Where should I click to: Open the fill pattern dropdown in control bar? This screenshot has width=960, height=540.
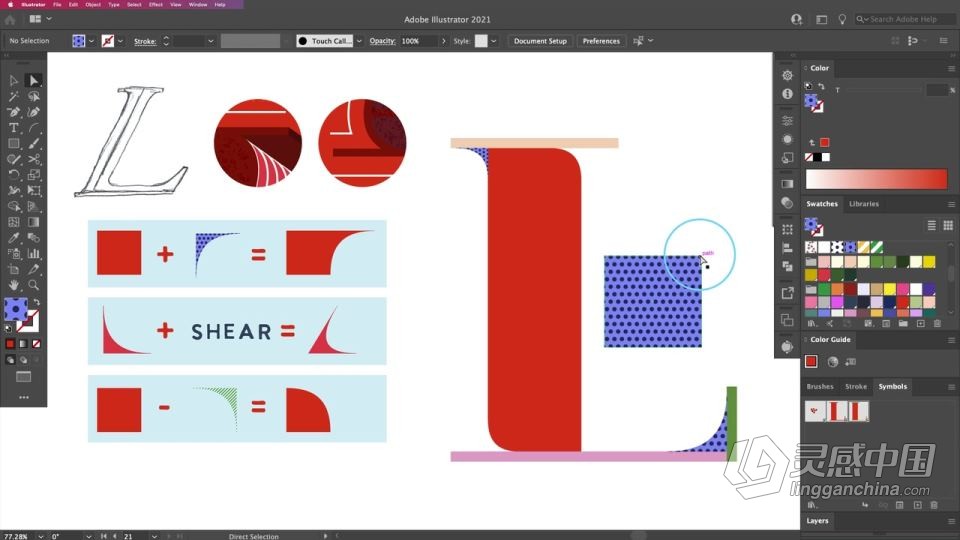pyautogui.click(x=91, y=41)
